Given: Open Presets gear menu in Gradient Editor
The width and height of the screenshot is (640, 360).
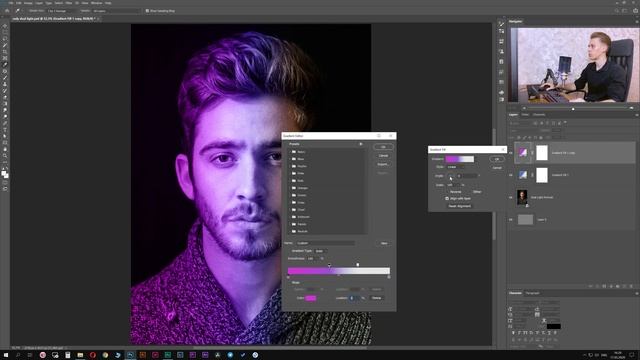Looking at the screenshot, I should tap(360, 144).
